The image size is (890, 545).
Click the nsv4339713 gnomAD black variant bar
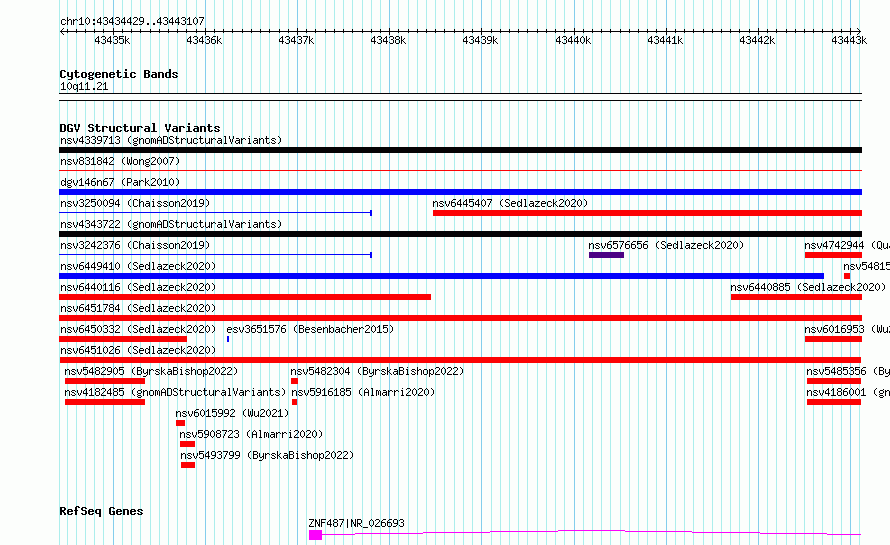(x=460, y=150)
